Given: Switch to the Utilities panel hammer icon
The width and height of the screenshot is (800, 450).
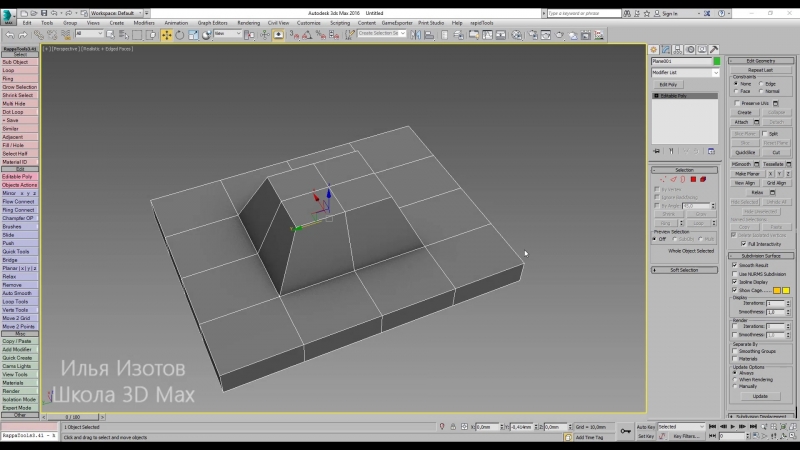Looking at the screenshot, I should 715,50.
